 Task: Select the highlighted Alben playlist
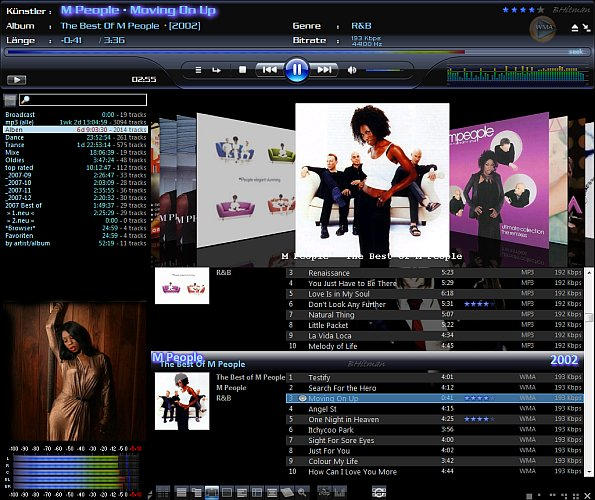[x=75, y=130]
